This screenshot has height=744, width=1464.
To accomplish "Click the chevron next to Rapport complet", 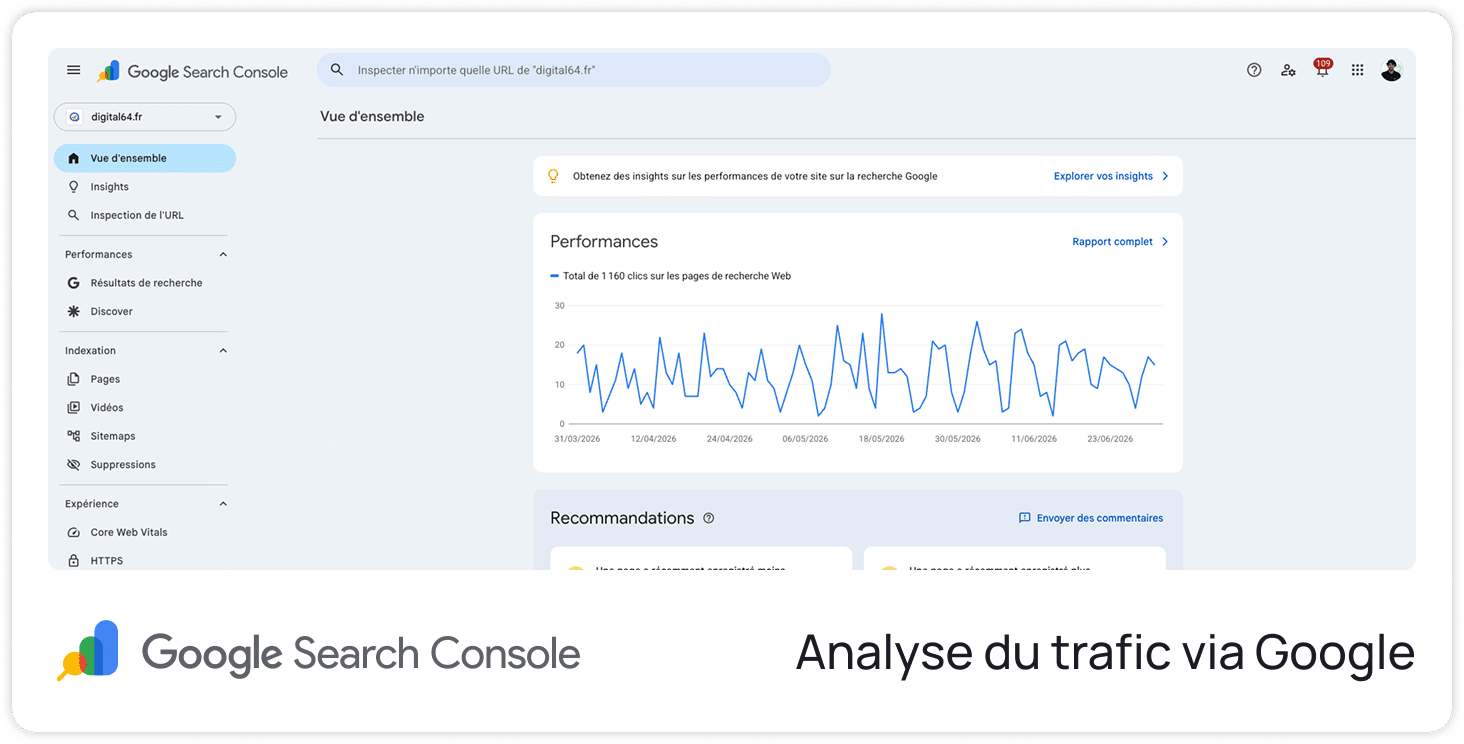I will (x=1165, y=242).
